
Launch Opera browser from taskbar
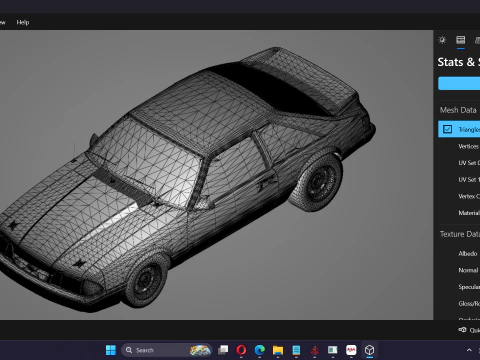(x=241, y=350)
